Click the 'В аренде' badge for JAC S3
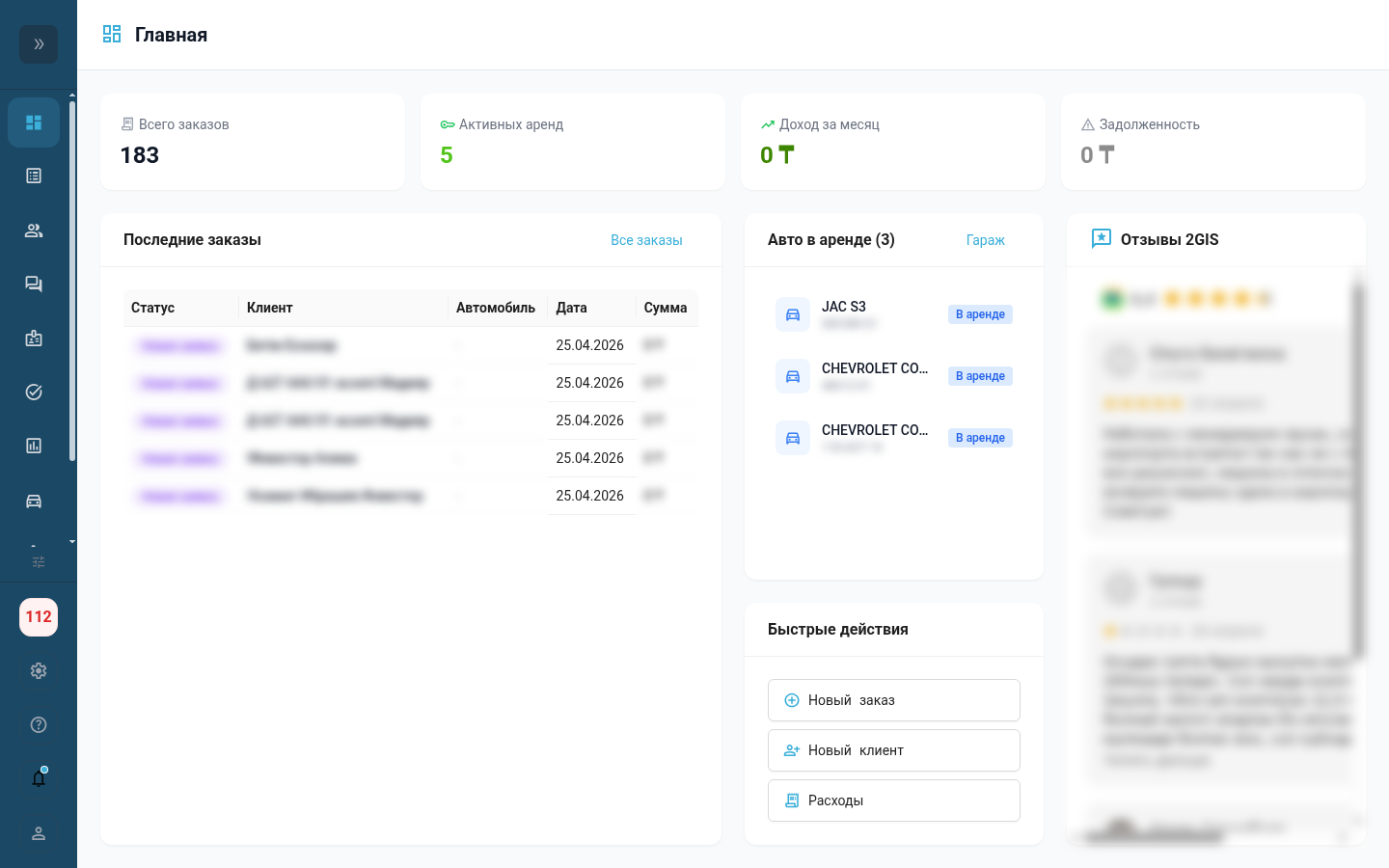 (980, 314)
